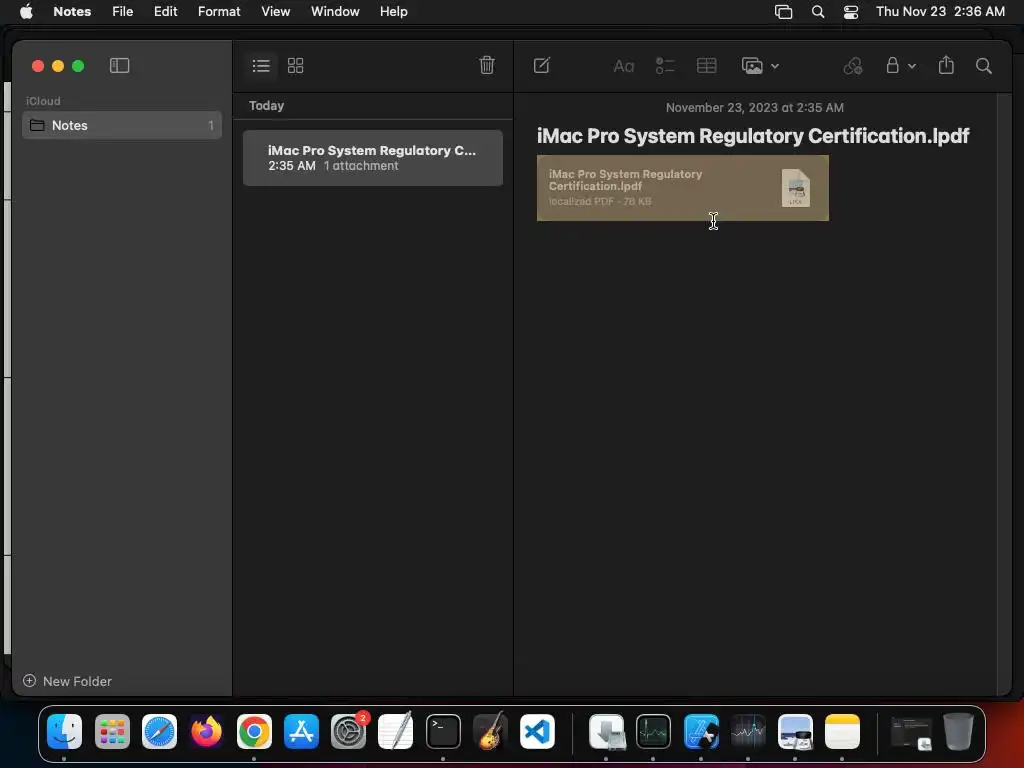Select the Notes folder in sidebar
The width and height of the screenshot is (1024, 768).
point(122,125)
